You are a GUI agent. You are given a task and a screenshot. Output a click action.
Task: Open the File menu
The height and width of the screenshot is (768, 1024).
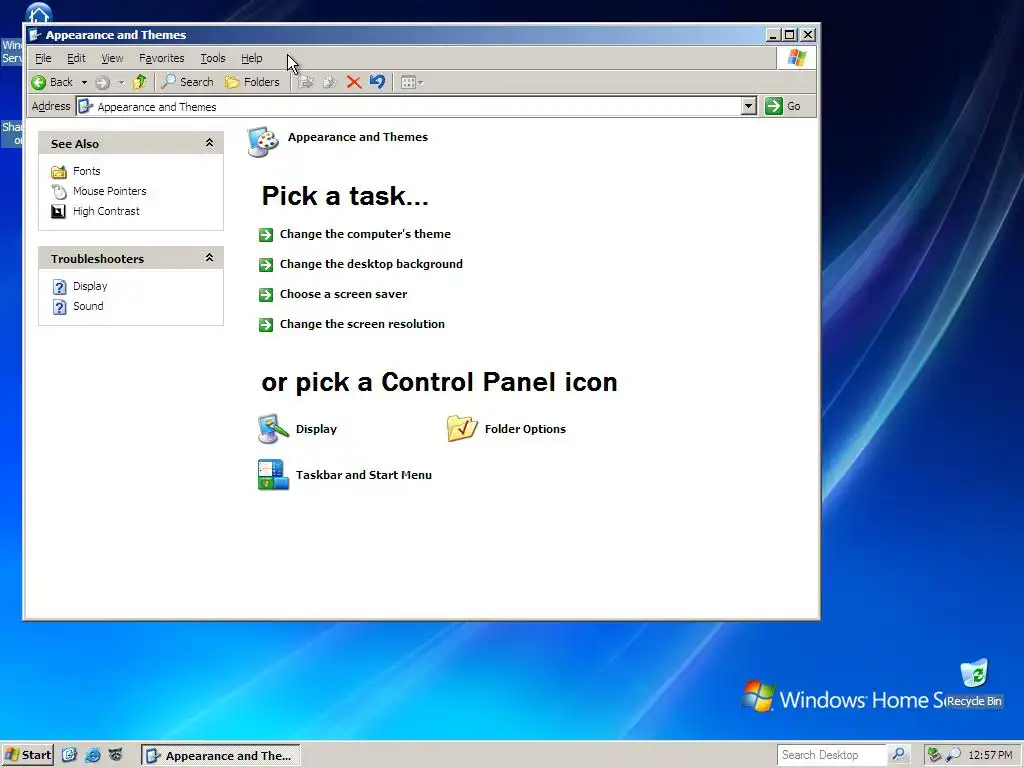43,58
